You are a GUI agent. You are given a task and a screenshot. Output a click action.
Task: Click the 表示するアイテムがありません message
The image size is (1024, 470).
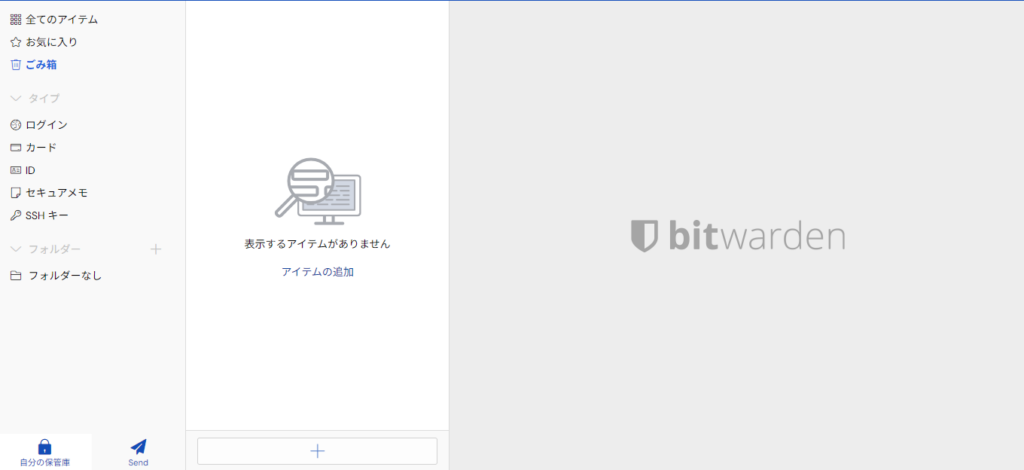tap(317, 244)
